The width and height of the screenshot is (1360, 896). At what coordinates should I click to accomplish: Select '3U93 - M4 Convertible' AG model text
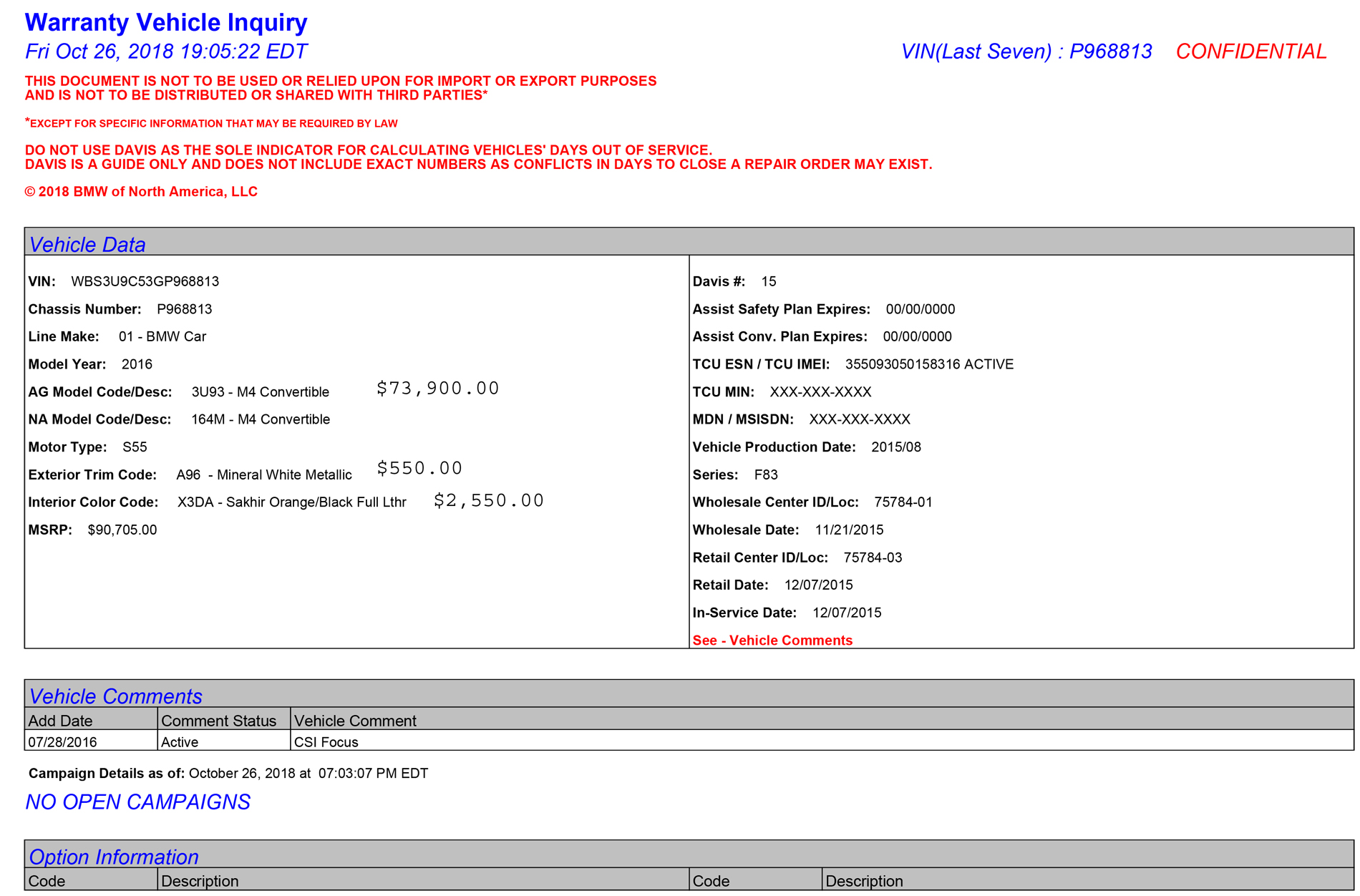(x=261, y=392)
